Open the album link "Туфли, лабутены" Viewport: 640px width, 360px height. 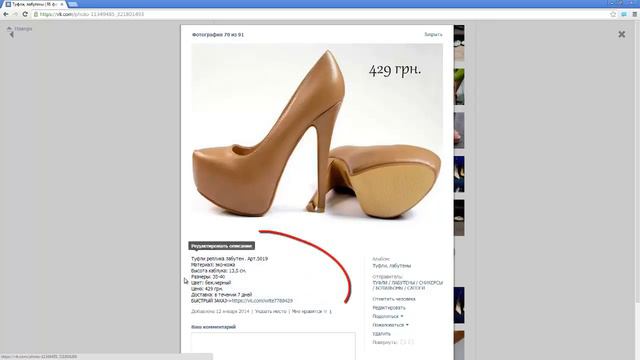[x=391, y=266]
